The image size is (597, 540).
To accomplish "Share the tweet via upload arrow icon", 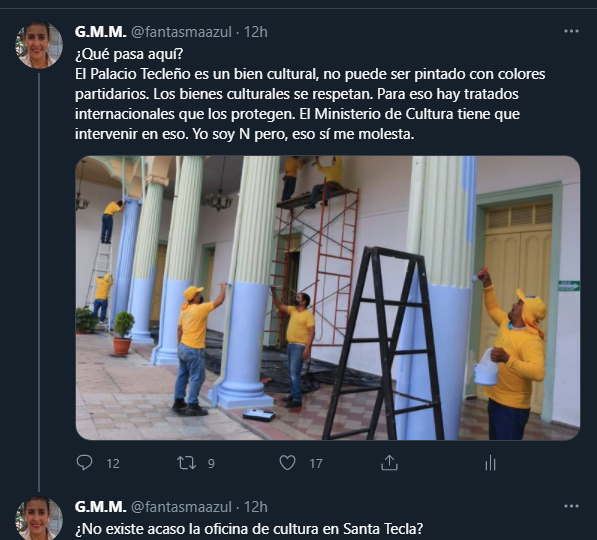I will click(x=389, y=463).
